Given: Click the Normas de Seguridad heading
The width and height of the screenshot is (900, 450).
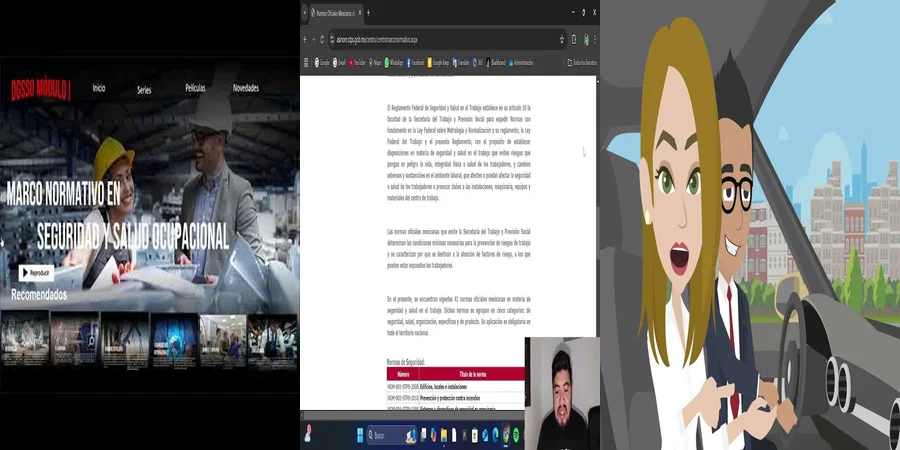Looking at the screenshot, I should (406, 362).
